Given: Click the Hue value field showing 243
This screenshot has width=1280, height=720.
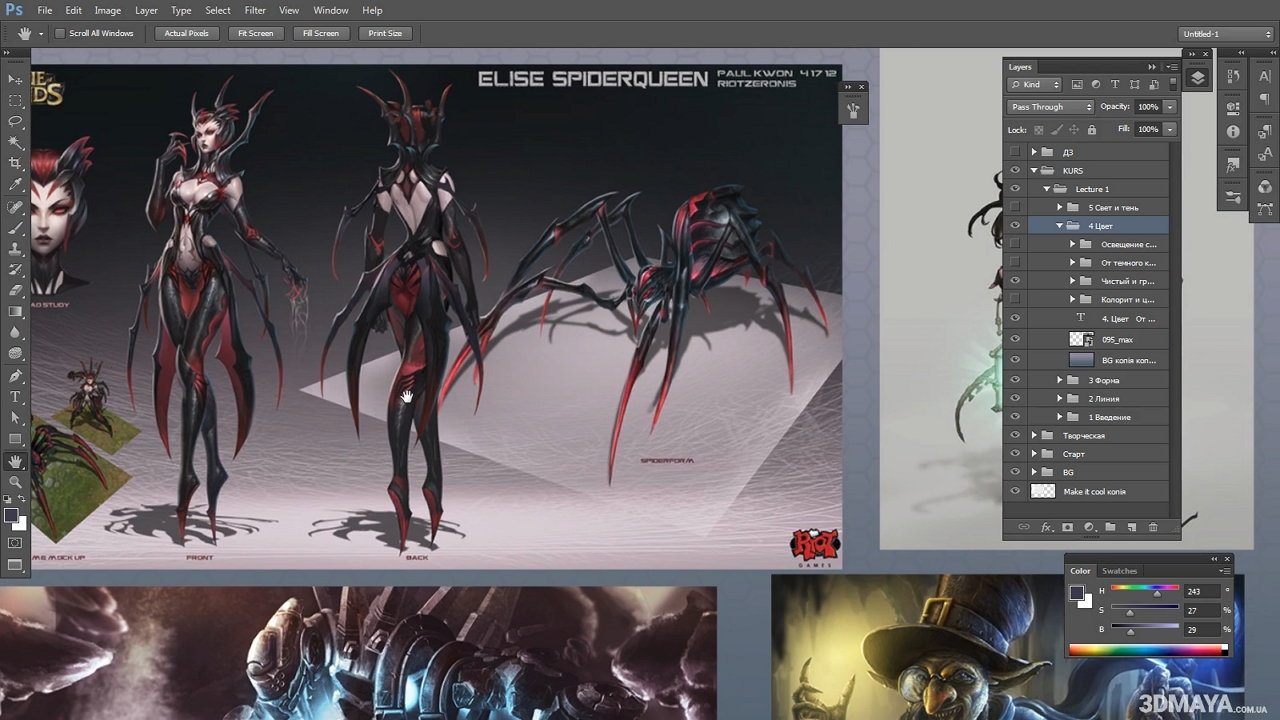Looking at the screenshot, I should point(1201,591).
